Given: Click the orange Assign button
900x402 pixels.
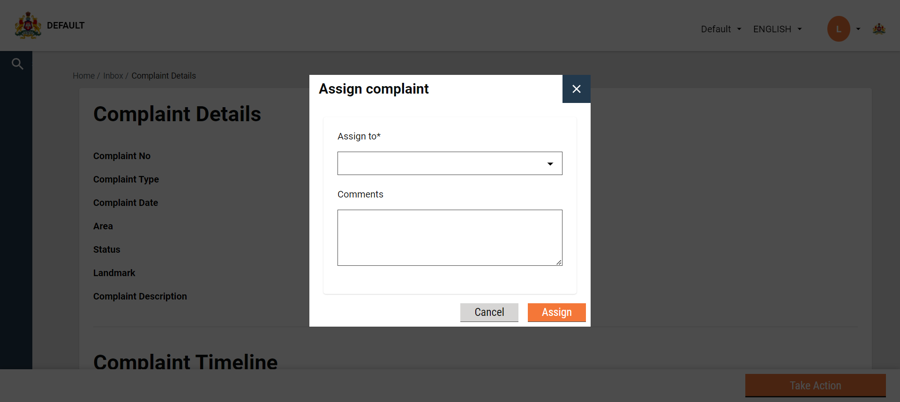Looking at the screenshot, I should 556,312.
